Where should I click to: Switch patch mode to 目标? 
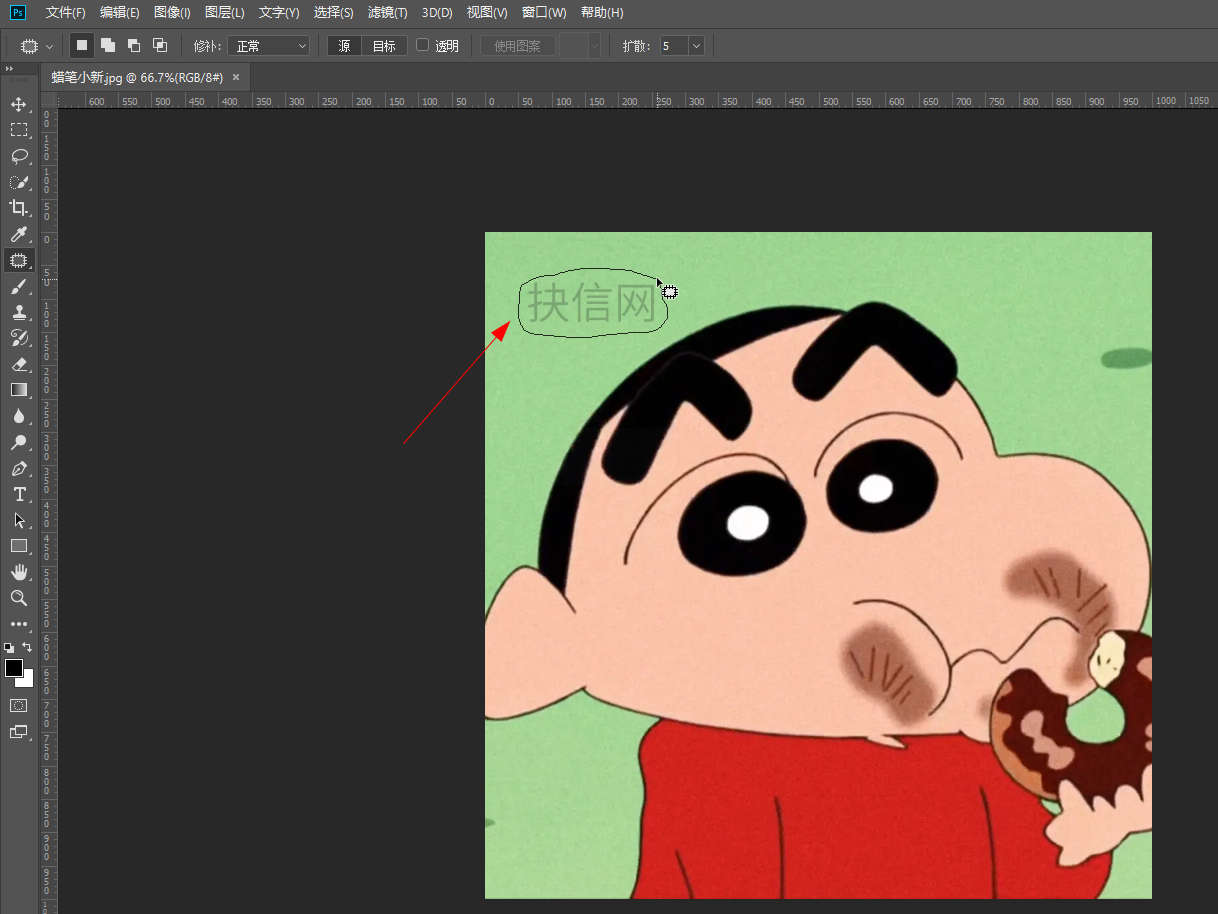384,46
